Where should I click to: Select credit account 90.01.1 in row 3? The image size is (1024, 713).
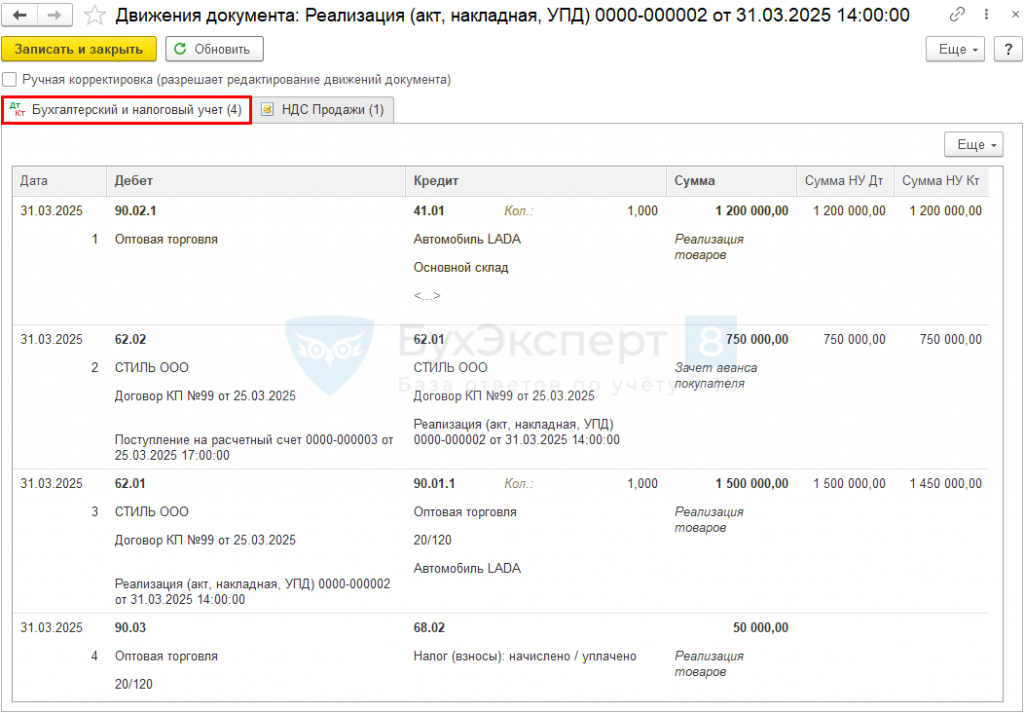pyautogui.click(x=434, y=484)
